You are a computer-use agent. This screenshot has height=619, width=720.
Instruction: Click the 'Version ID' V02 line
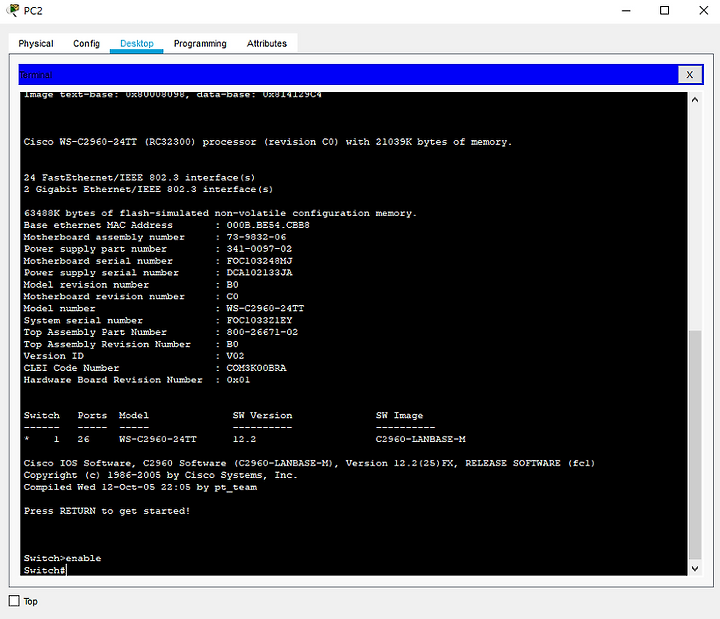(x=134, y=356)
